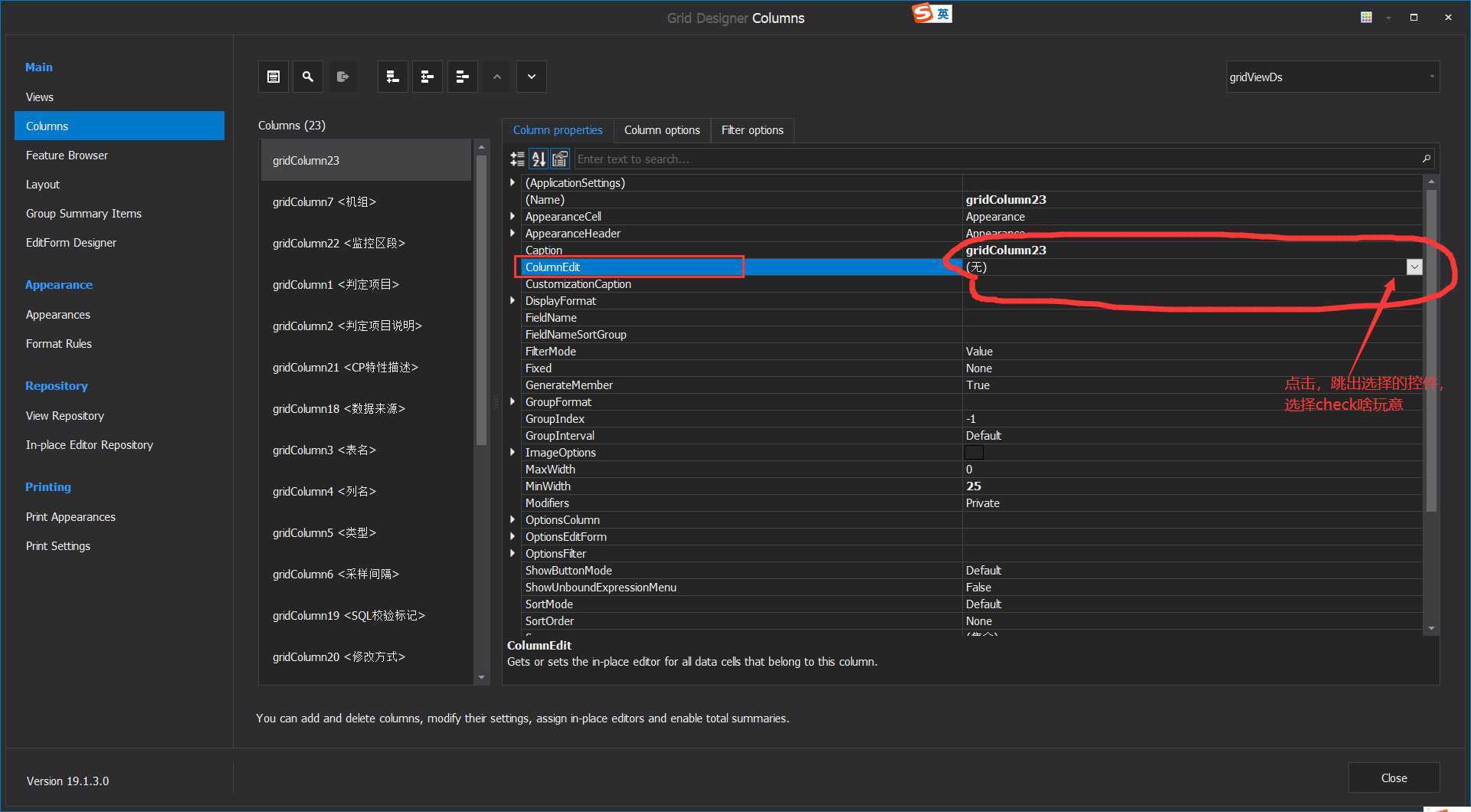Viewport: 1471px width, 812px height.
Task: Open the Column properties tab
Action: 558,130
